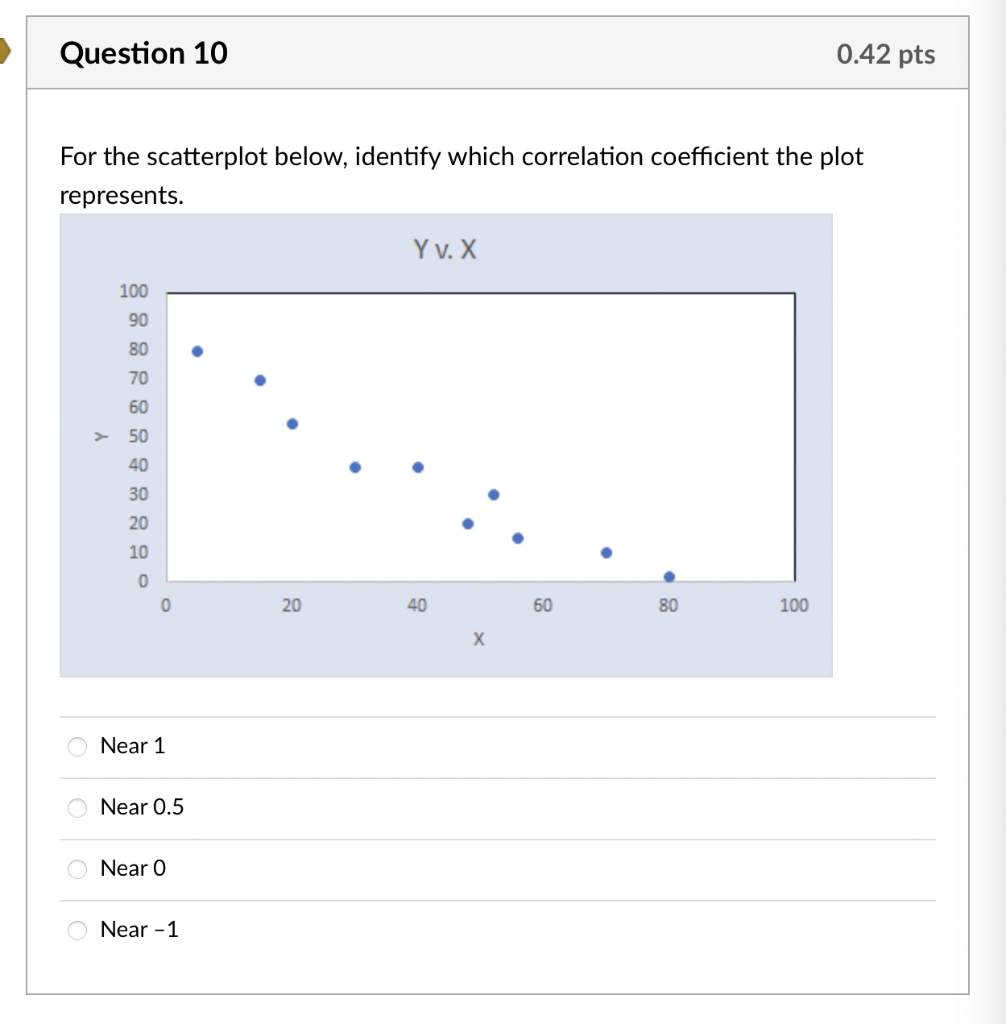
Task: Click the gold flag marker beside Question 10
Action: pos(5,51)
